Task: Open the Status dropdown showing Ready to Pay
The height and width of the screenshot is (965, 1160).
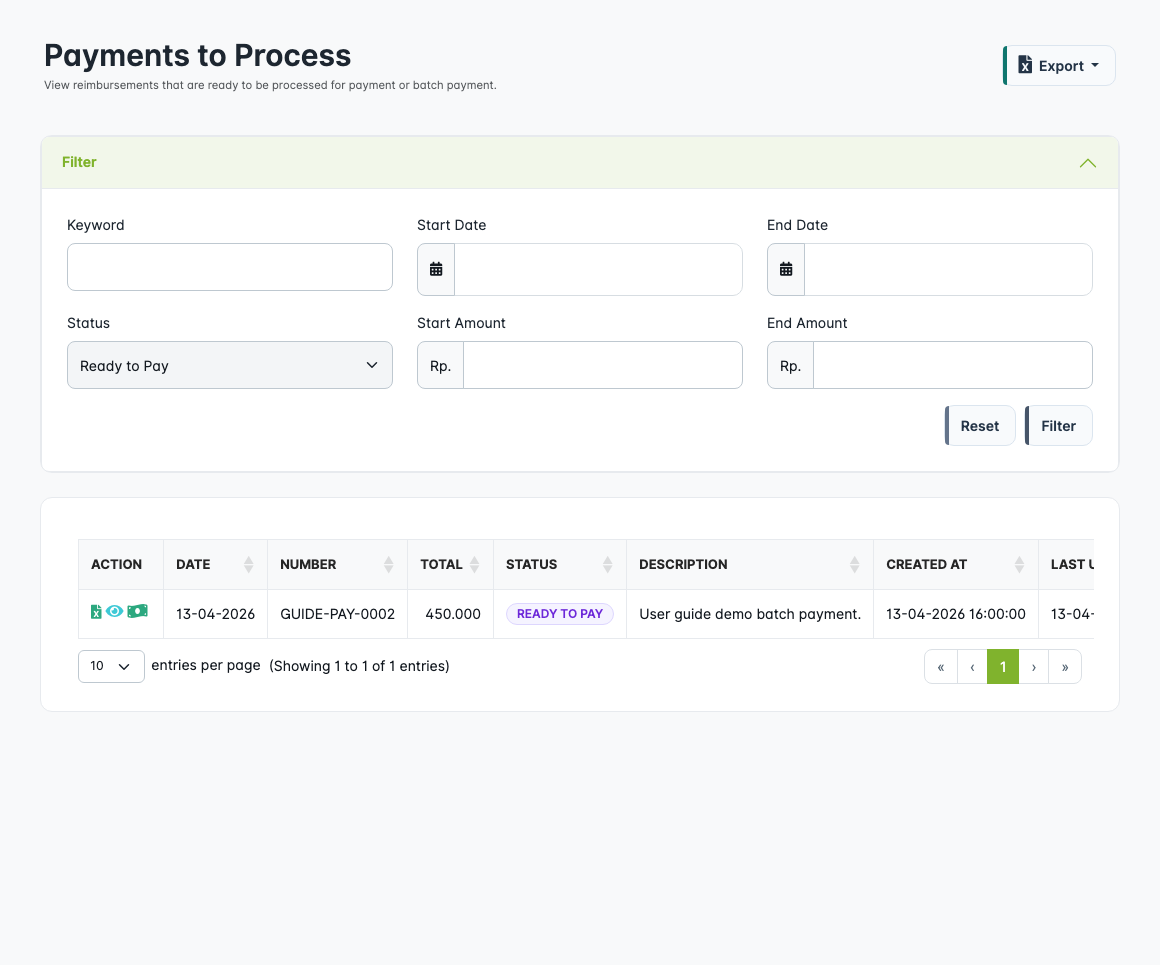Action: tap(229, 365)
